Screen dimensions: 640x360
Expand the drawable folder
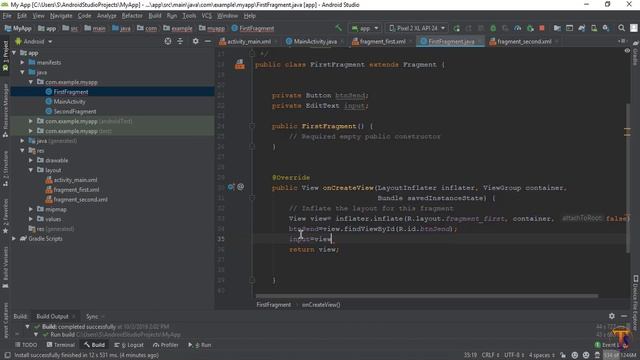[x=31, y=160]
